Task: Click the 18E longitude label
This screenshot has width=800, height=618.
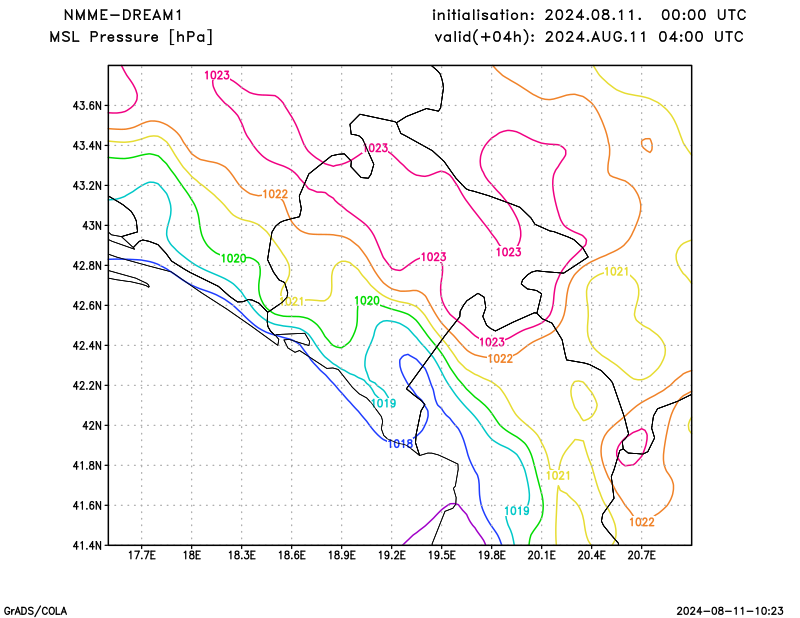Action: click(191, 555)
